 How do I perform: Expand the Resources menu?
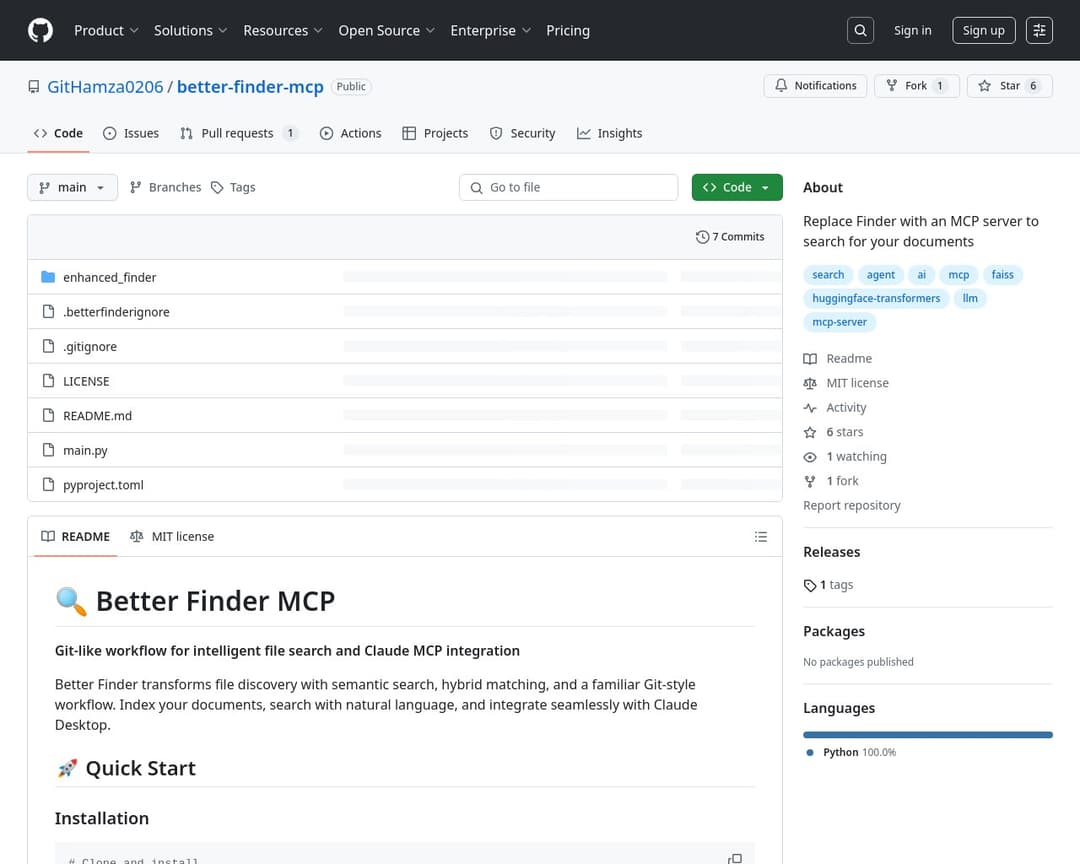(282, 30)
